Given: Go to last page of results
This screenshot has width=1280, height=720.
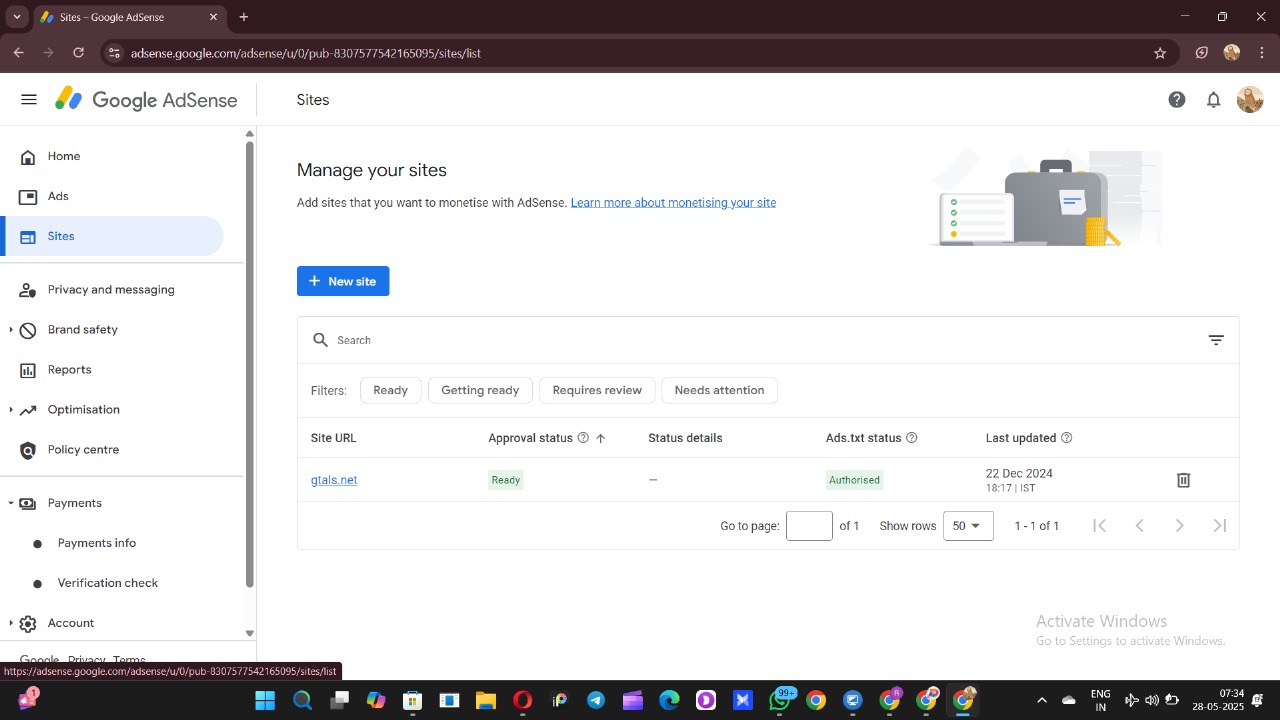Looking at the screenshot, I should pos(1220,526).
